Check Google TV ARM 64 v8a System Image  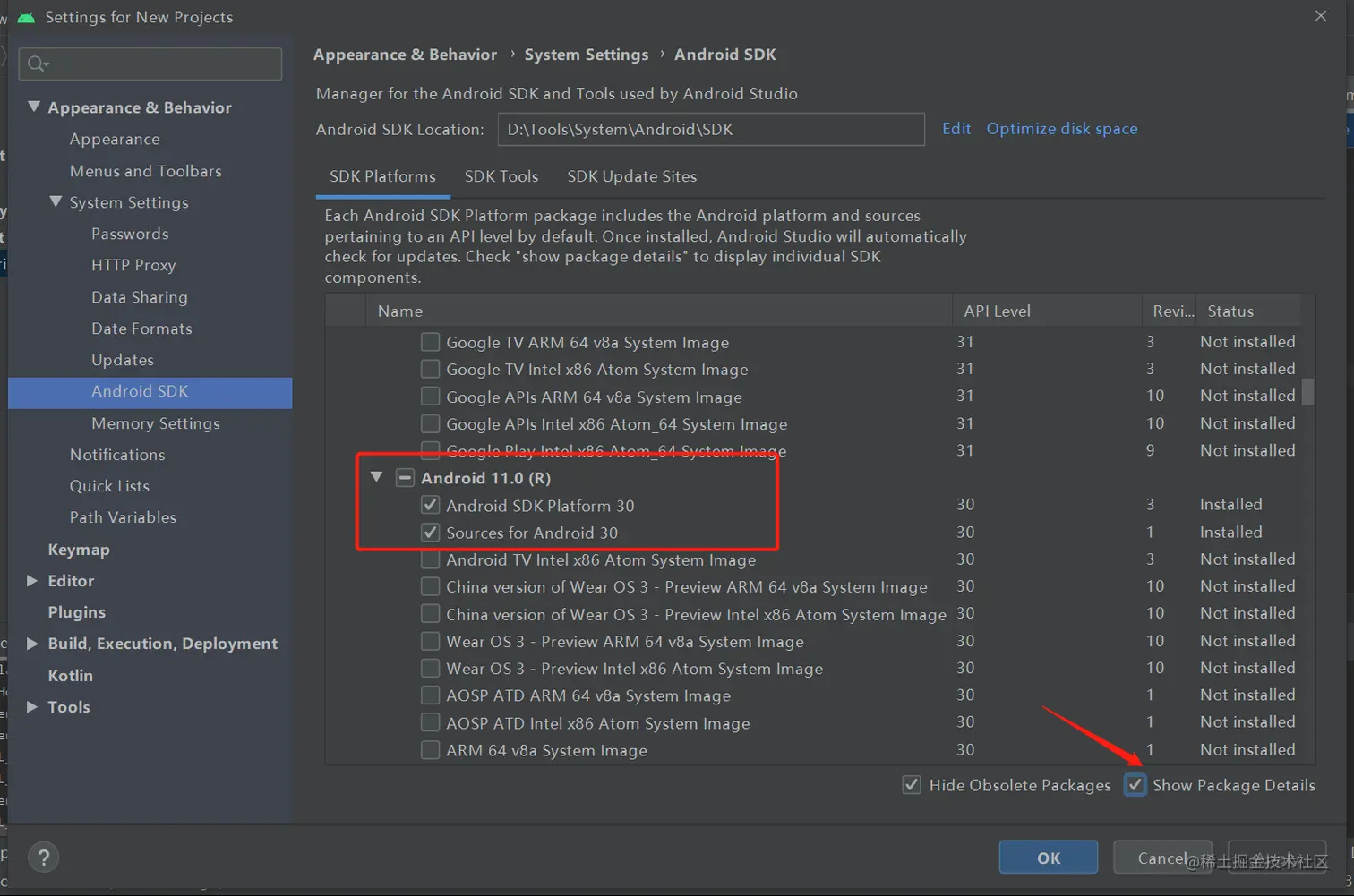point(431,342)
